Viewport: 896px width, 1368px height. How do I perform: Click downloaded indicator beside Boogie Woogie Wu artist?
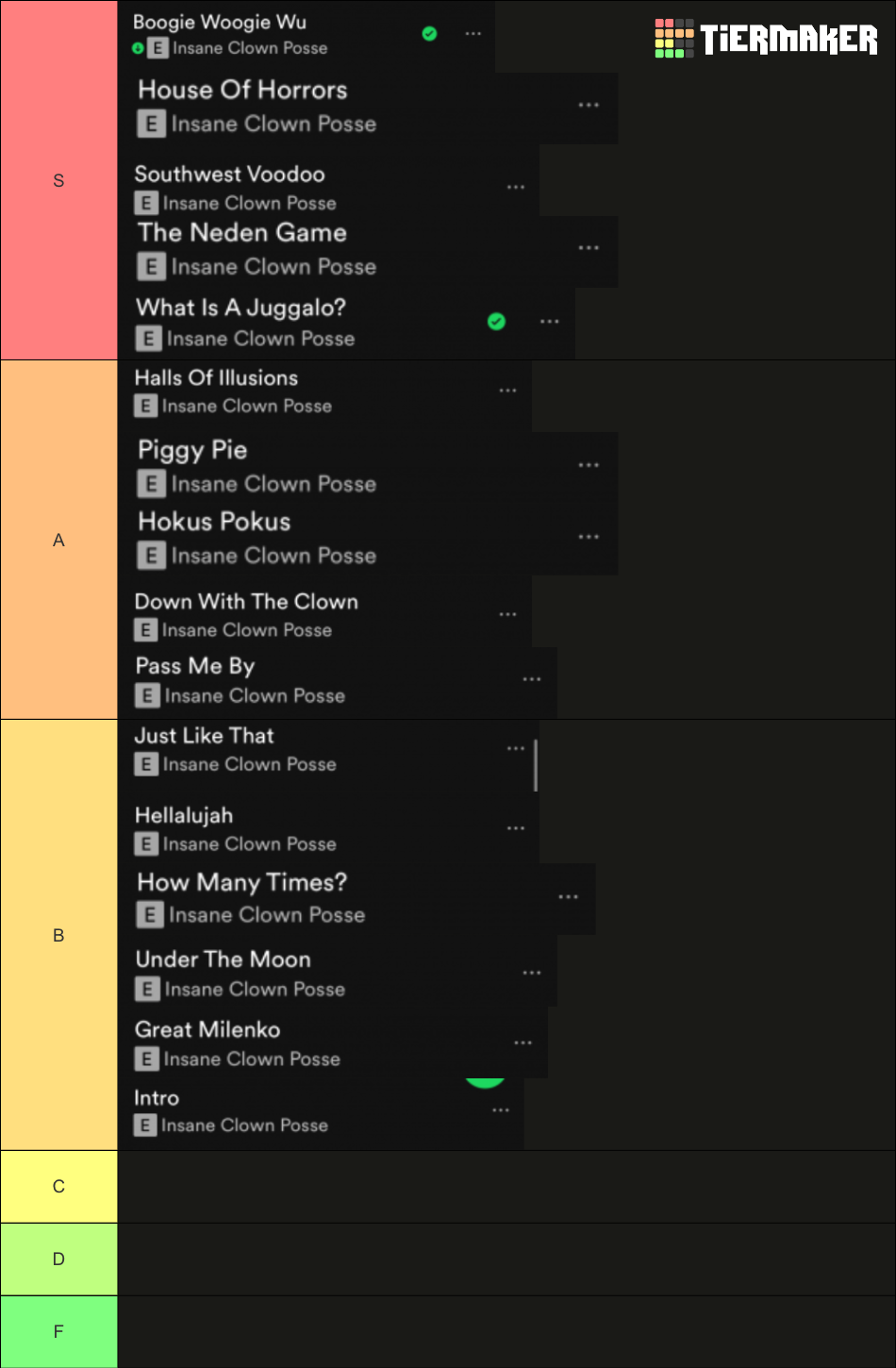139,48
